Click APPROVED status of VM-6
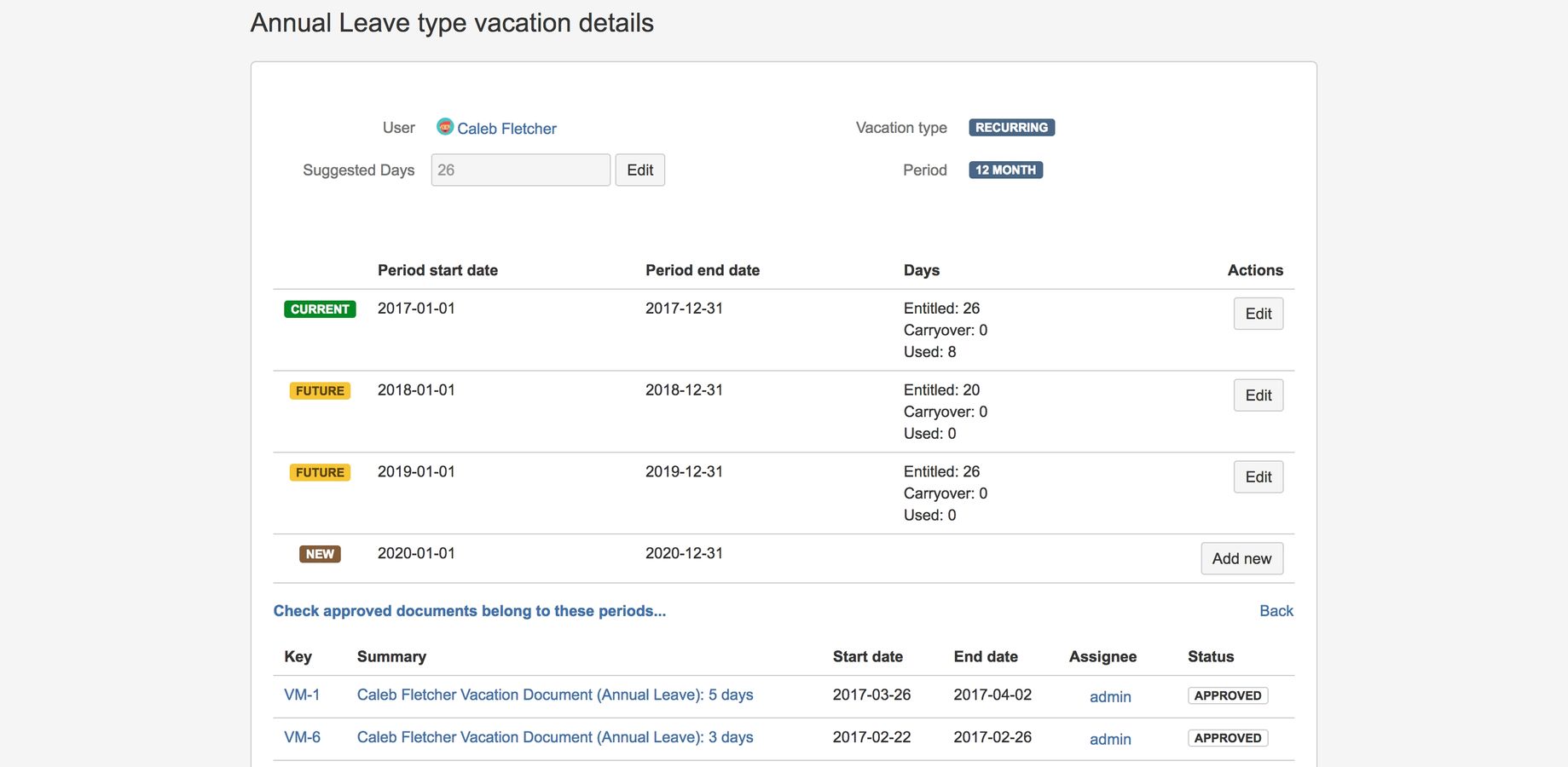Screen dimensions: 1568x767 (x=1228, y=738)
